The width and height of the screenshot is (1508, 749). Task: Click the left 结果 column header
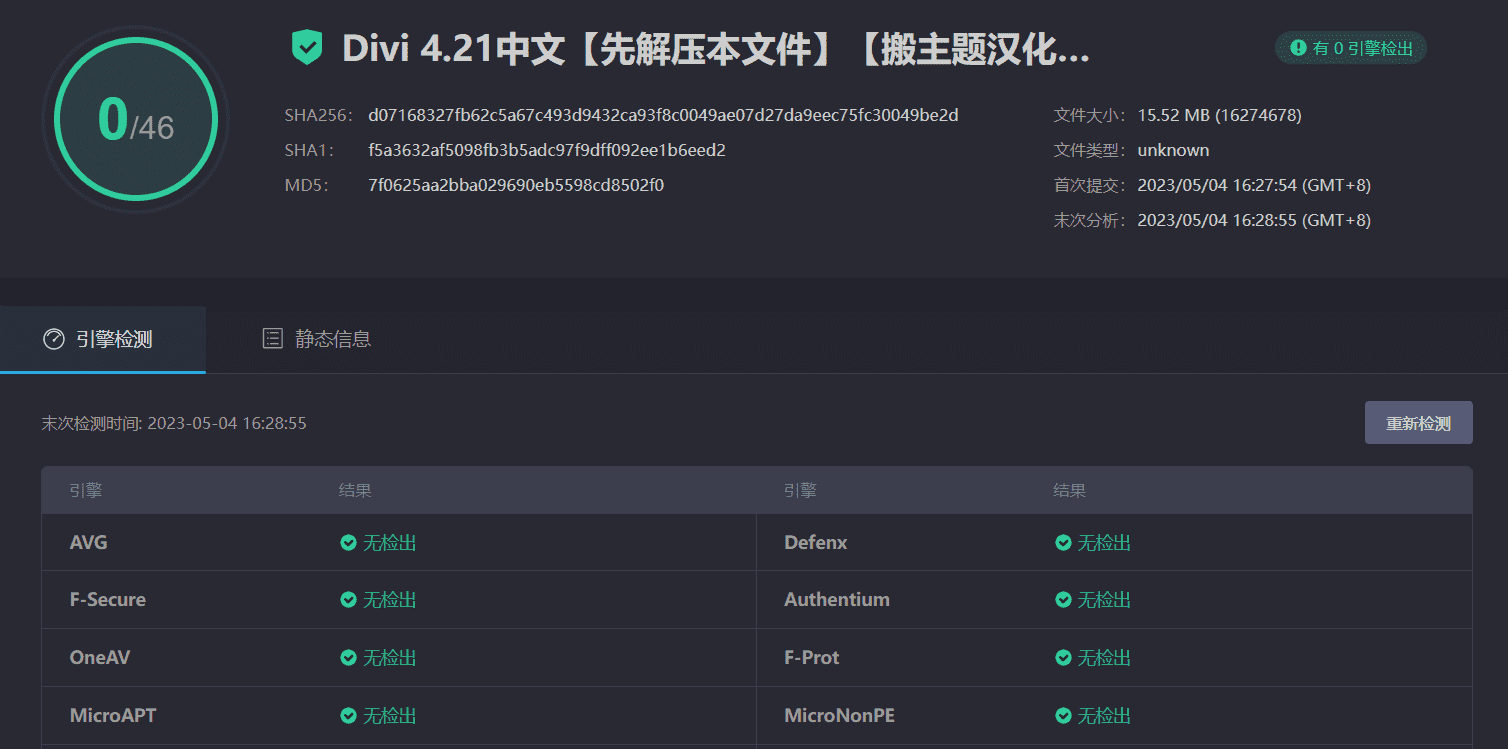click(x=355, y=490)
